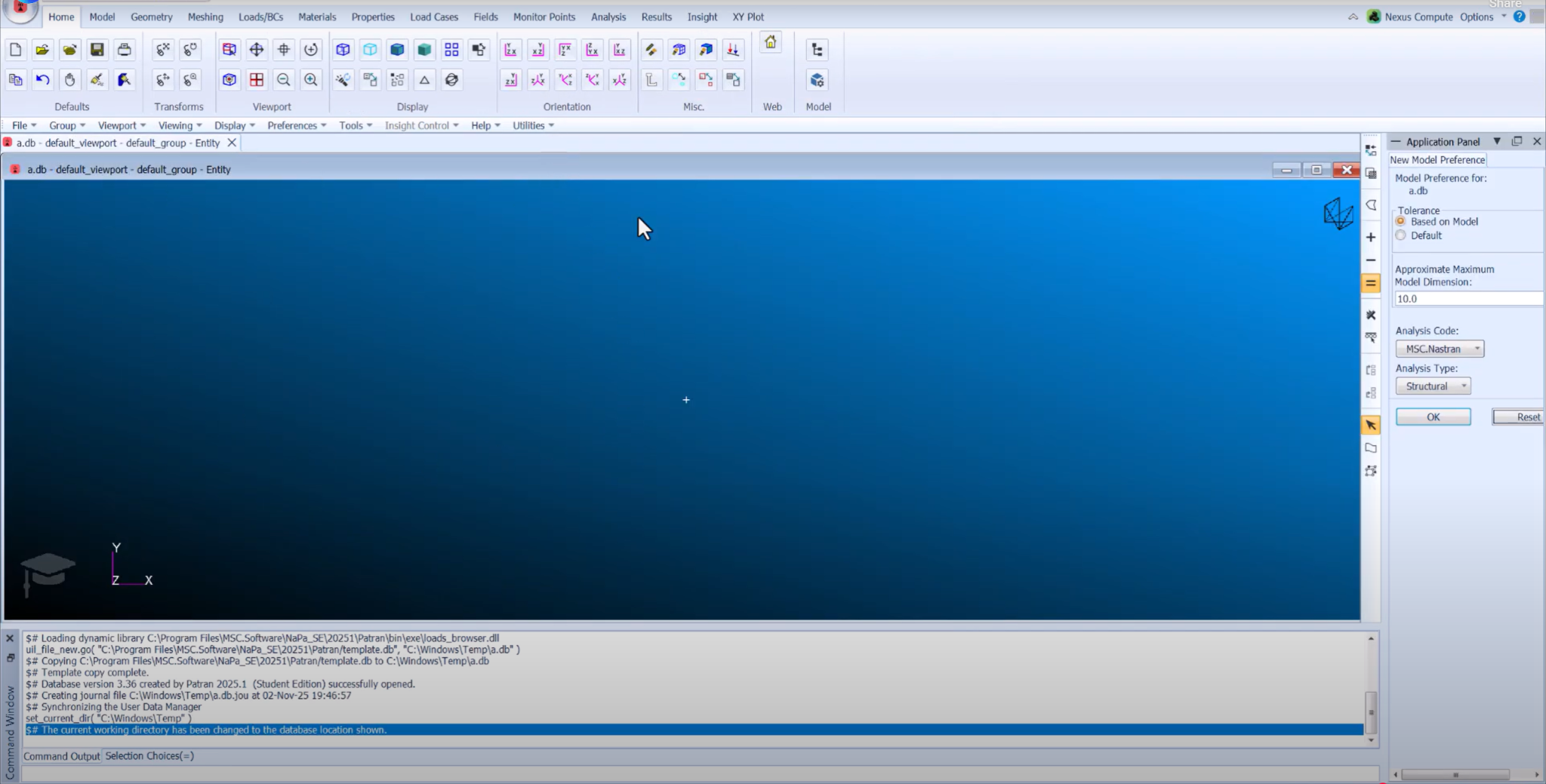Click the Zoom Out magnifier icon
This screenshot has height=784, width=1546.
[x=283, y=80]
